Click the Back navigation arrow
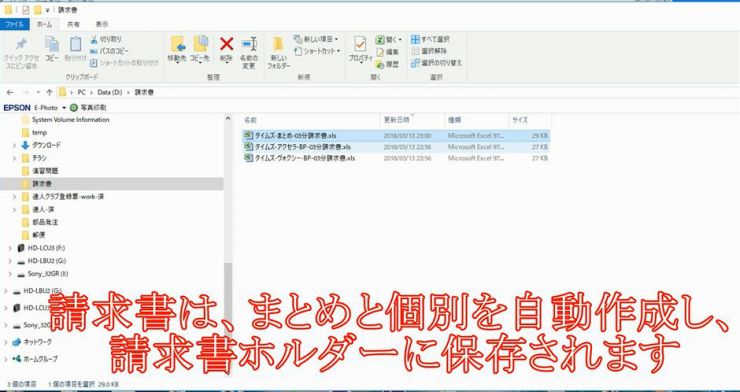 click(10, 92)
